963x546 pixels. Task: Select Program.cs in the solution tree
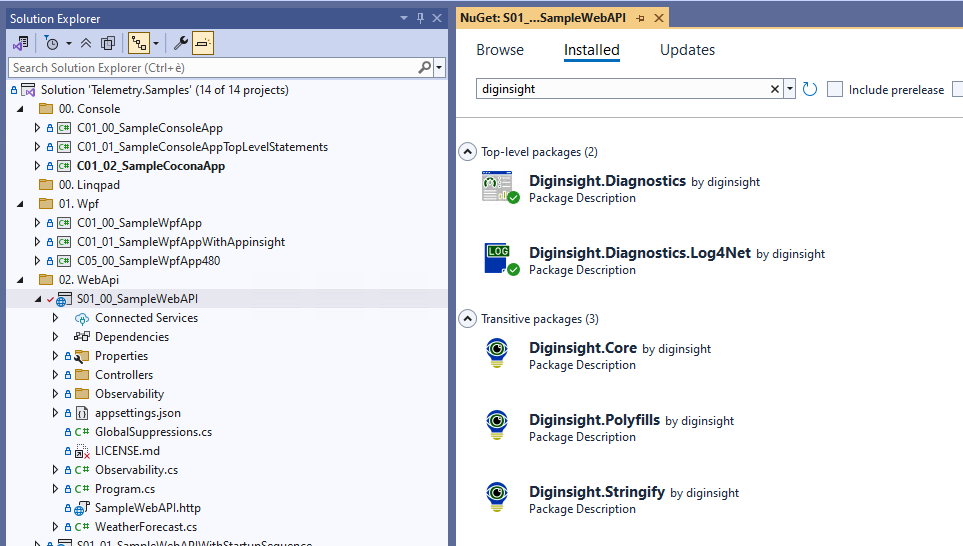click(124, 489)
